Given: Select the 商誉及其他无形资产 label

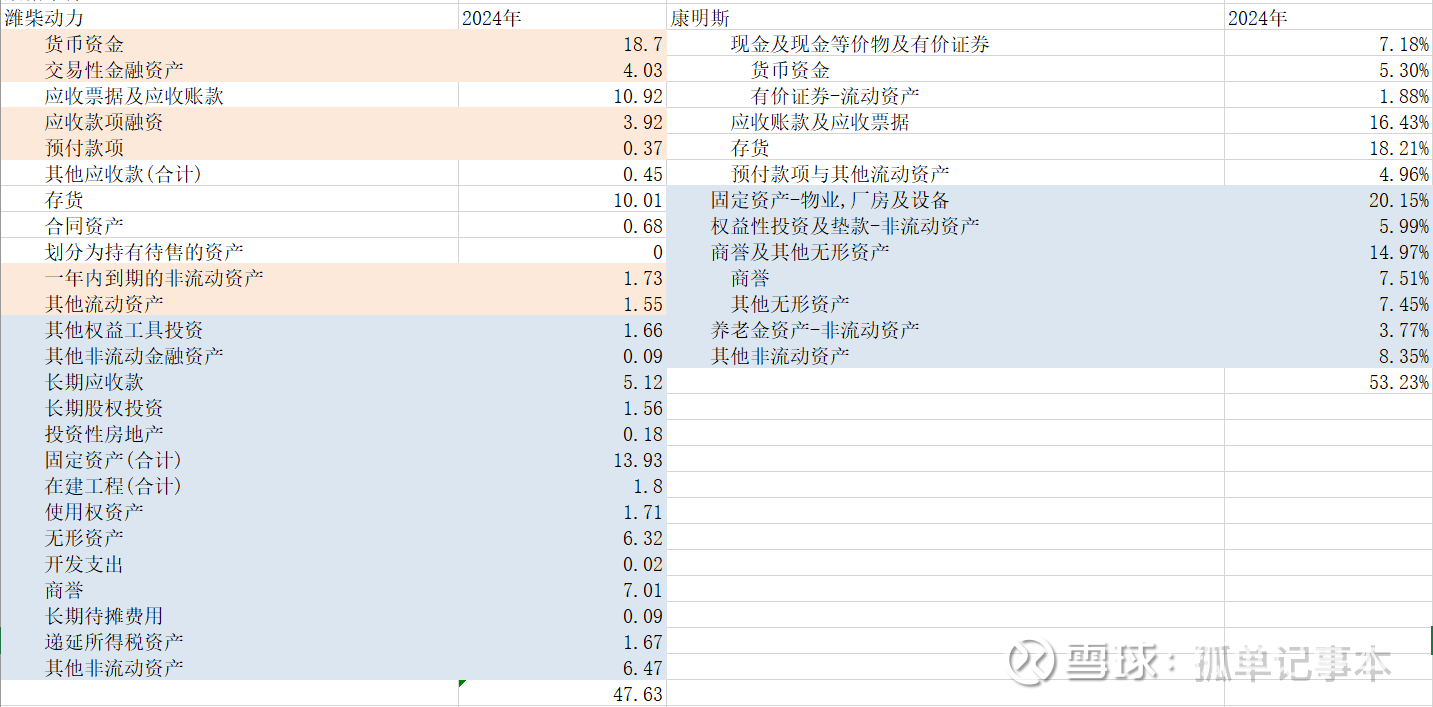Looking at the screenshot, I should [800, 252].
